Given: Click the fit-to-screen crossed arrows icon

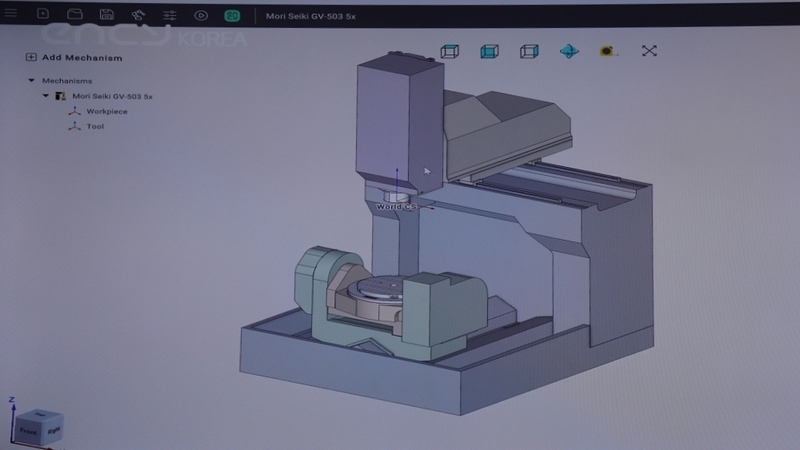Looking at the screenshot, I should (x=649, y=51).
